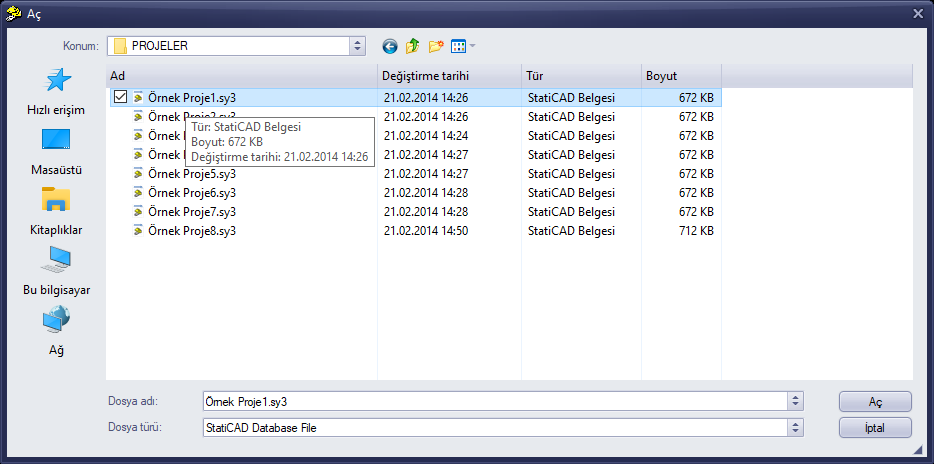Go to Masaüstü location
This screenshot has width=934, height=464.
tap(56, 152)
